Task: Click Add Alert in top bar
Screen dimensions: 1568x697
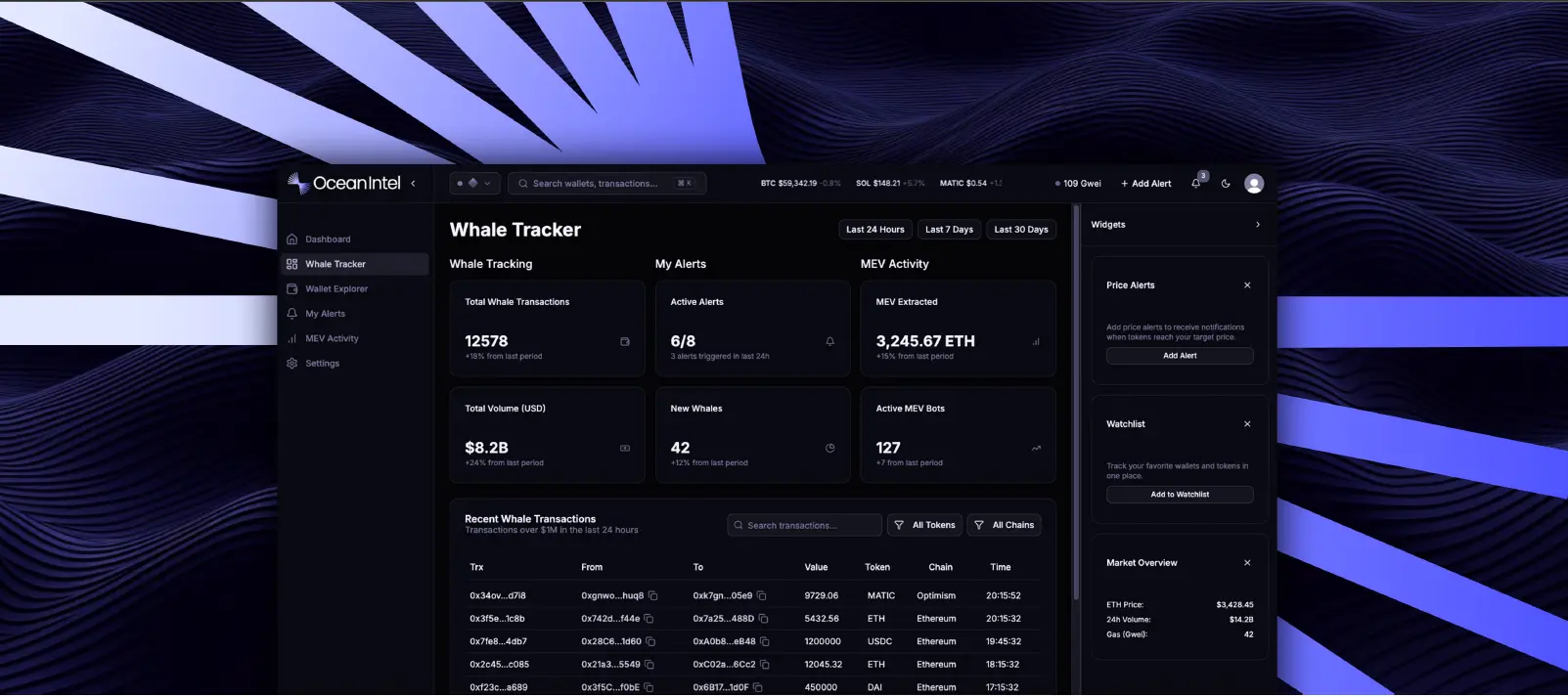Action: [x=1145, y=184]
